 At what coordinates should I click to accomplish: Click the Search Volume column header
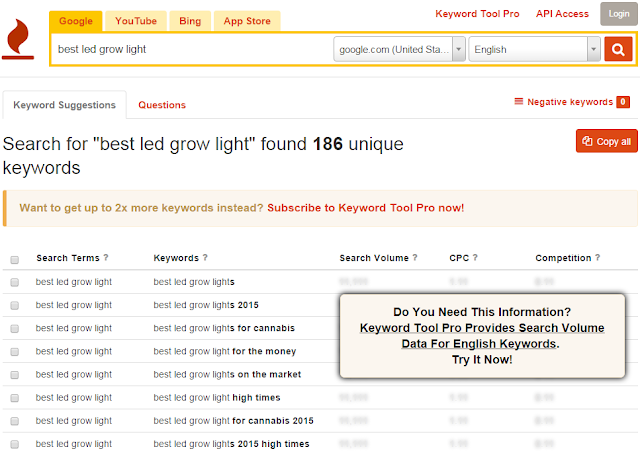point(374,258)
